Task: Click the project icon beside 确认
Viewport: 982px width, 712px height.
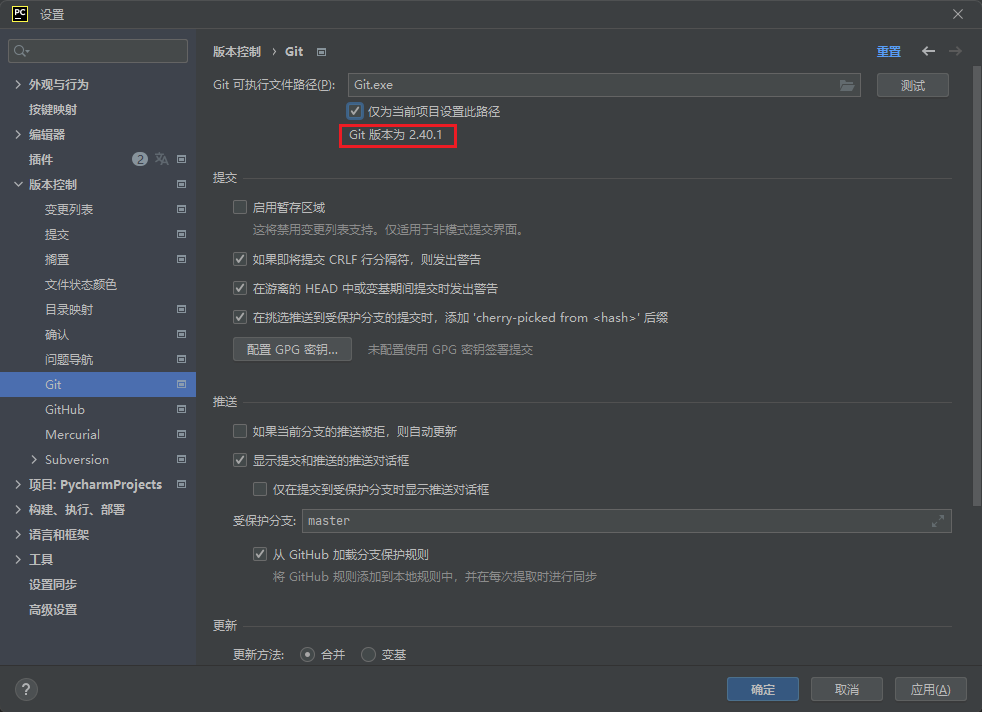Action: (x=182, y=334)
